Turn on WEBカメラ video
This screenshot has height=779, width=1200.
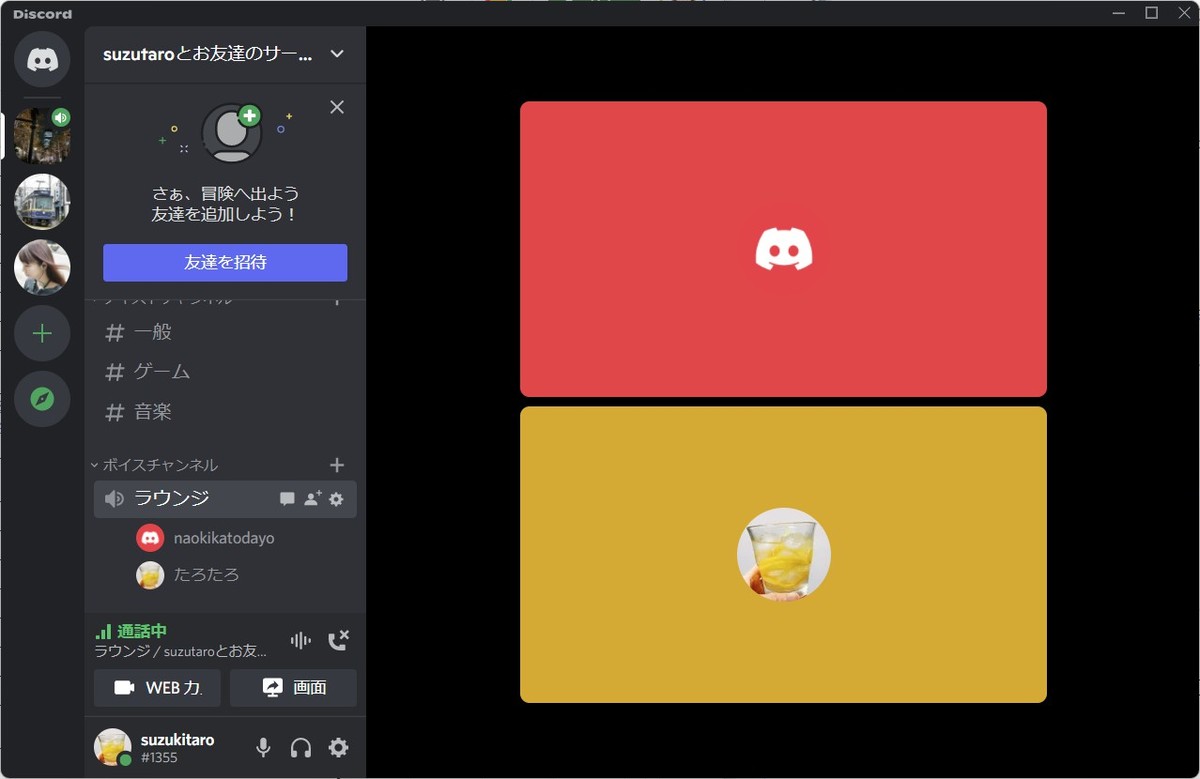click(157, 688)
